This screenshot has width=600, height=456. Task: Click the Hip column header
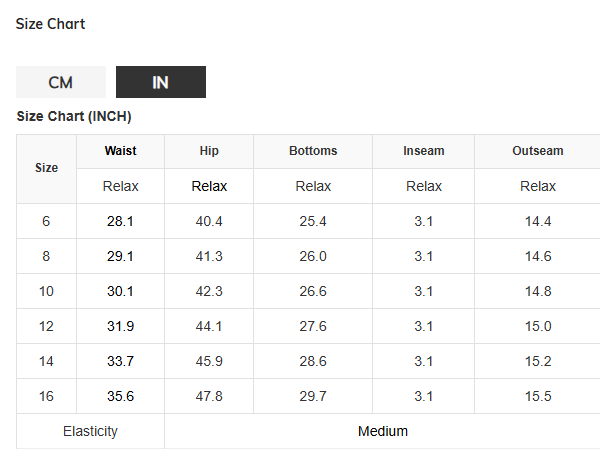tap(209, 151)
